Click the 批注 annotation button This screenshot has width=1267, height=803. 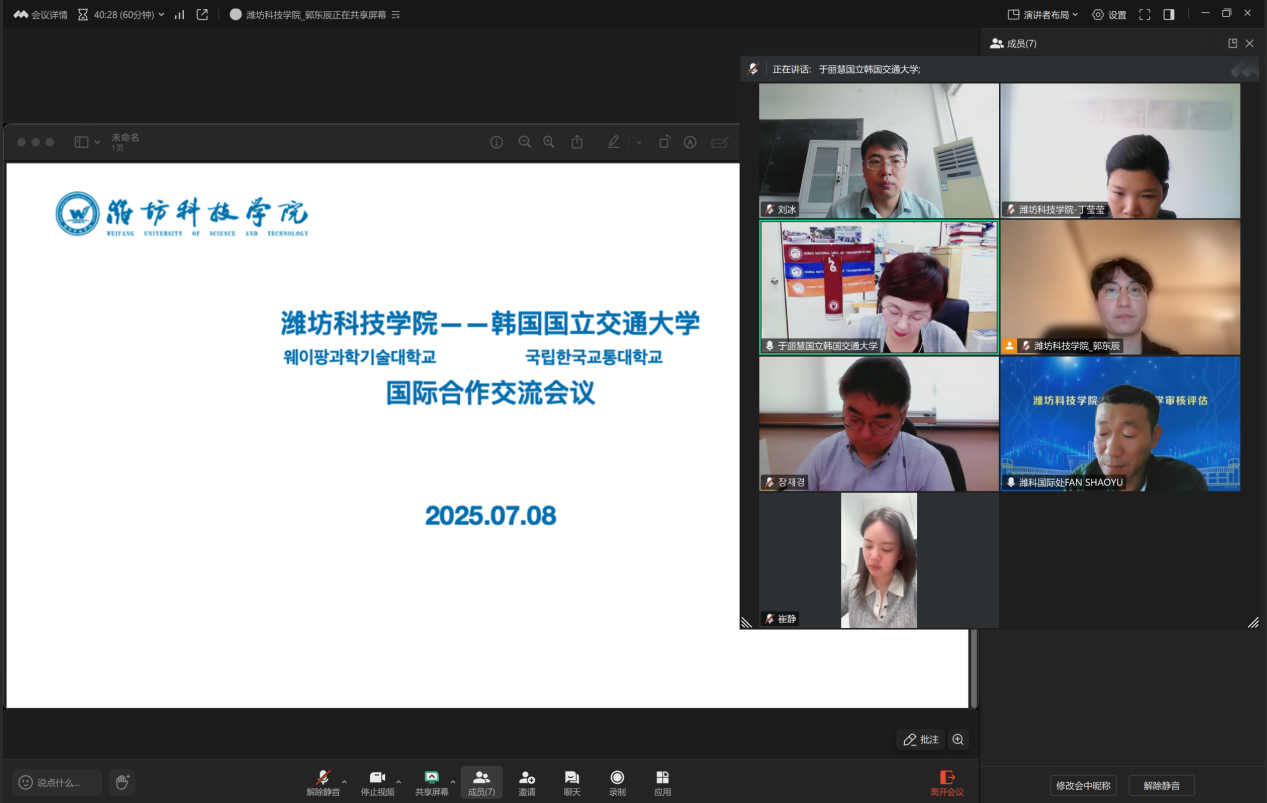920,739
